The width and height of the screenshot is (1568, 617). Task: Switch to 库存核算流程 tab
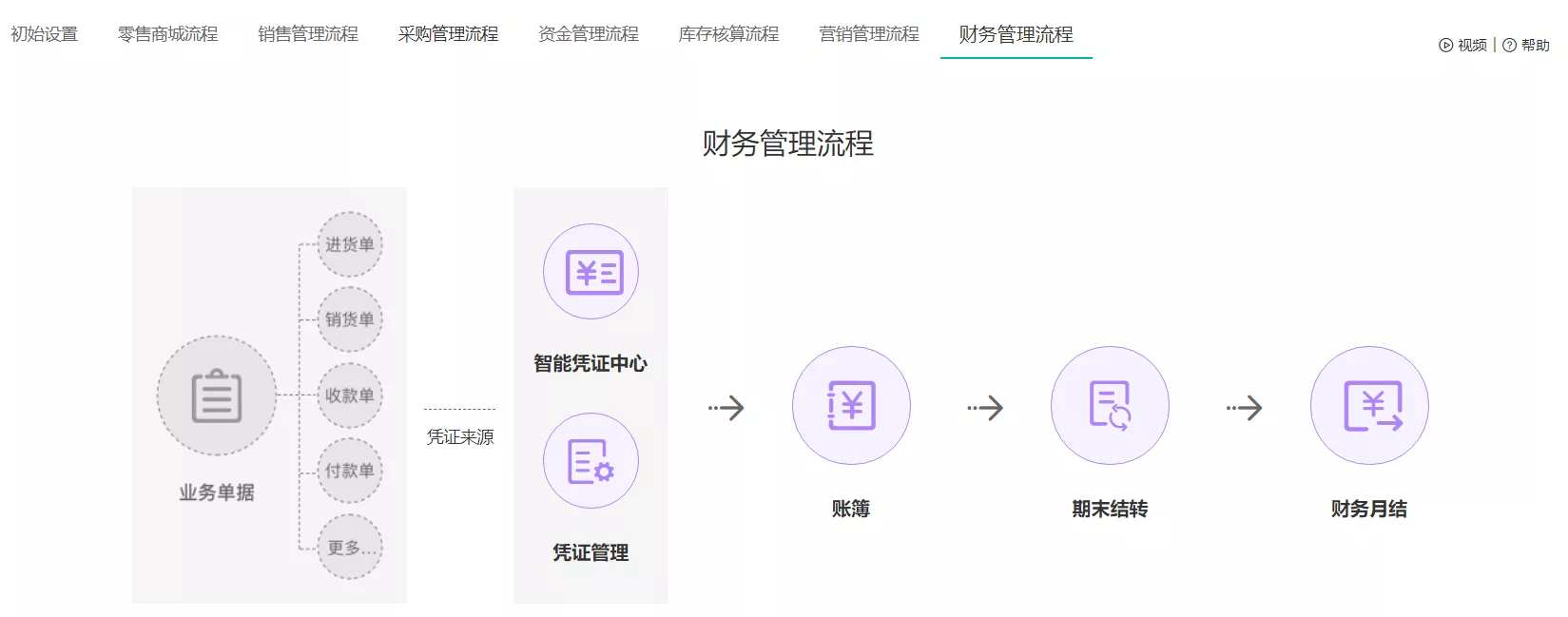click(728, 34)
